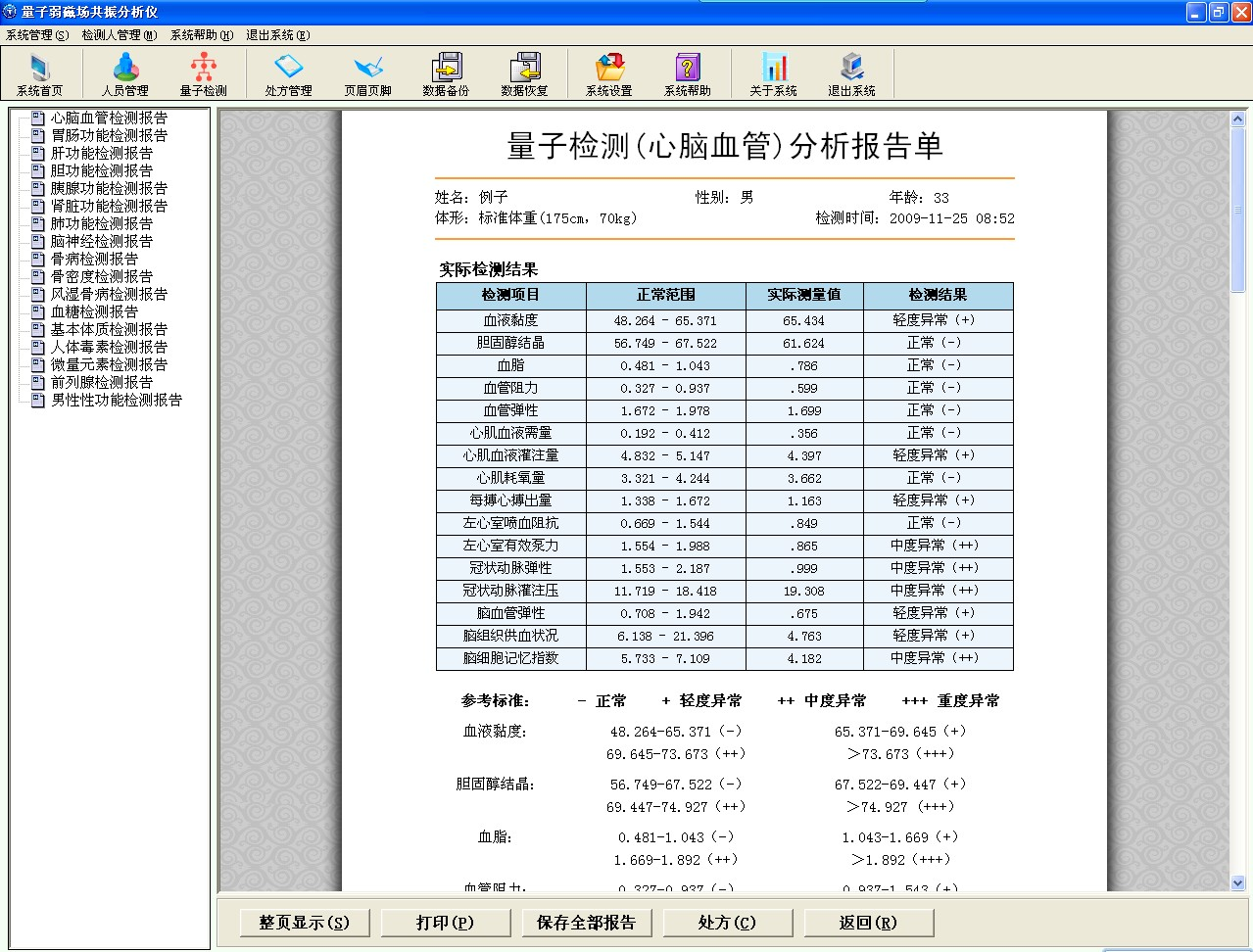Click the 脑细胞记忆指数 row name cell
Viewport: 1253px width, 952px height.
[511, 658]
